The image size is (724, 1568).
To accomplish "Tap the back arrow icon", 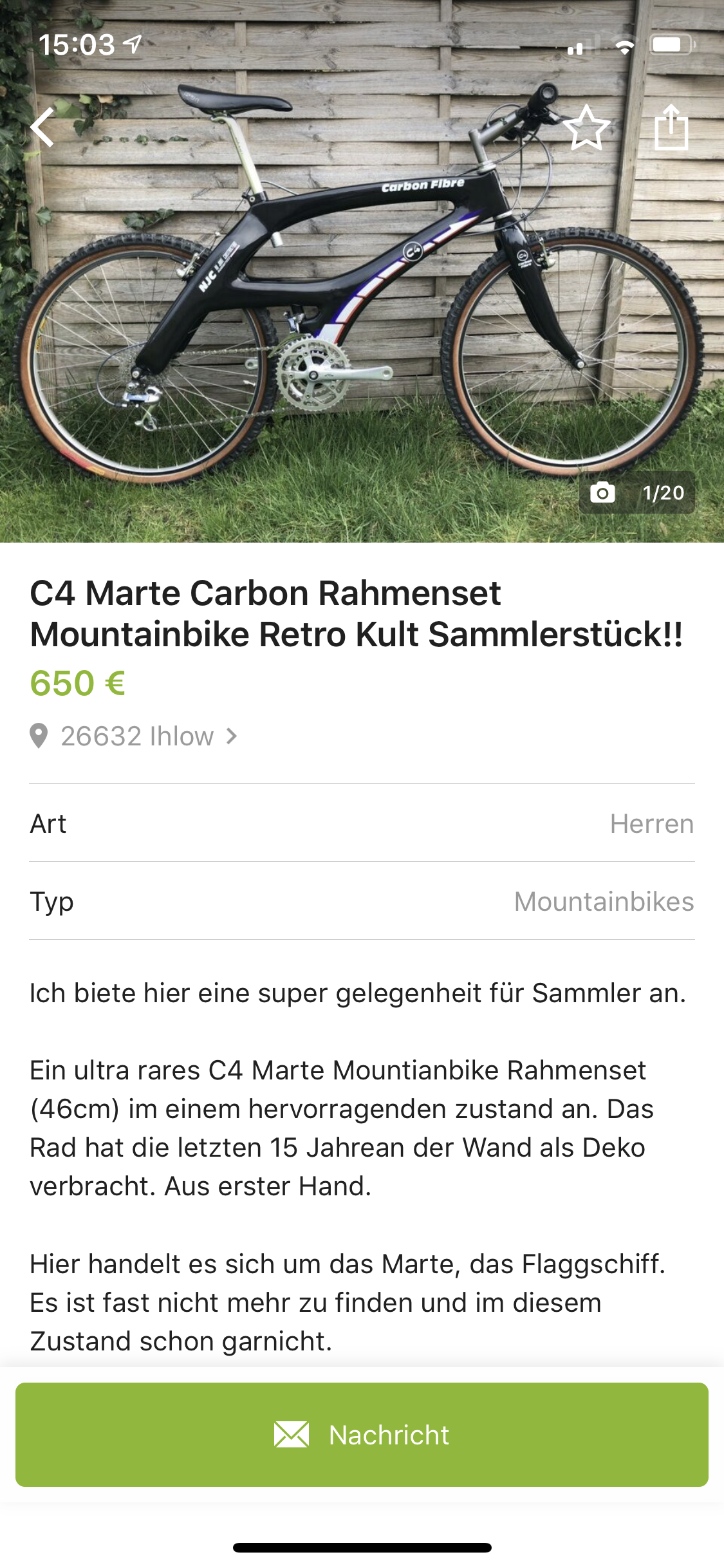I will (x=42, y=127).
